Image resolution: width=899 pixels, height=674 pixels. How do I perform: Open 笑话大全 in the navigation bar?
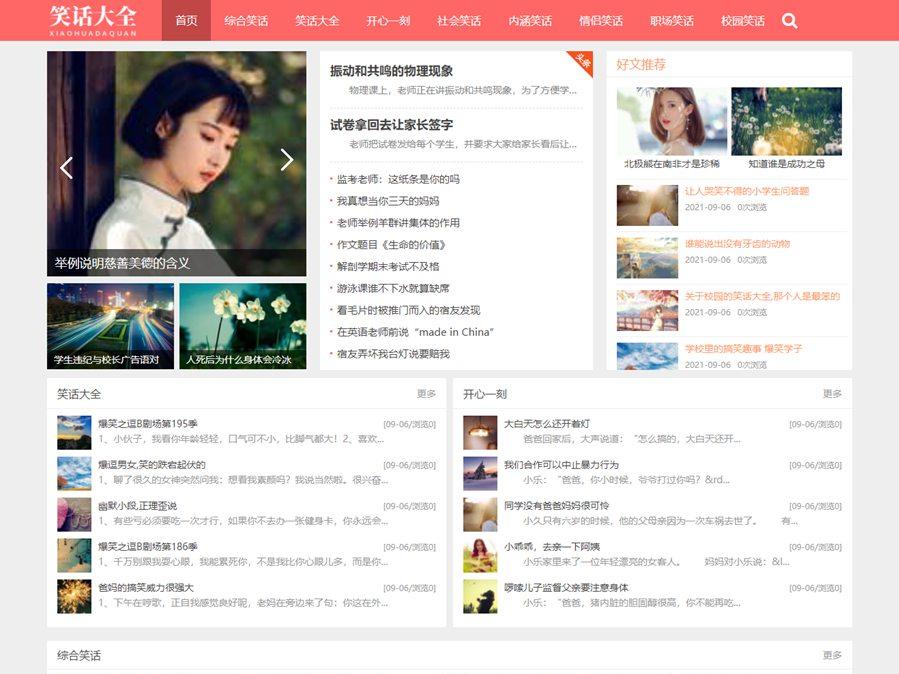(x=317, y=21)
